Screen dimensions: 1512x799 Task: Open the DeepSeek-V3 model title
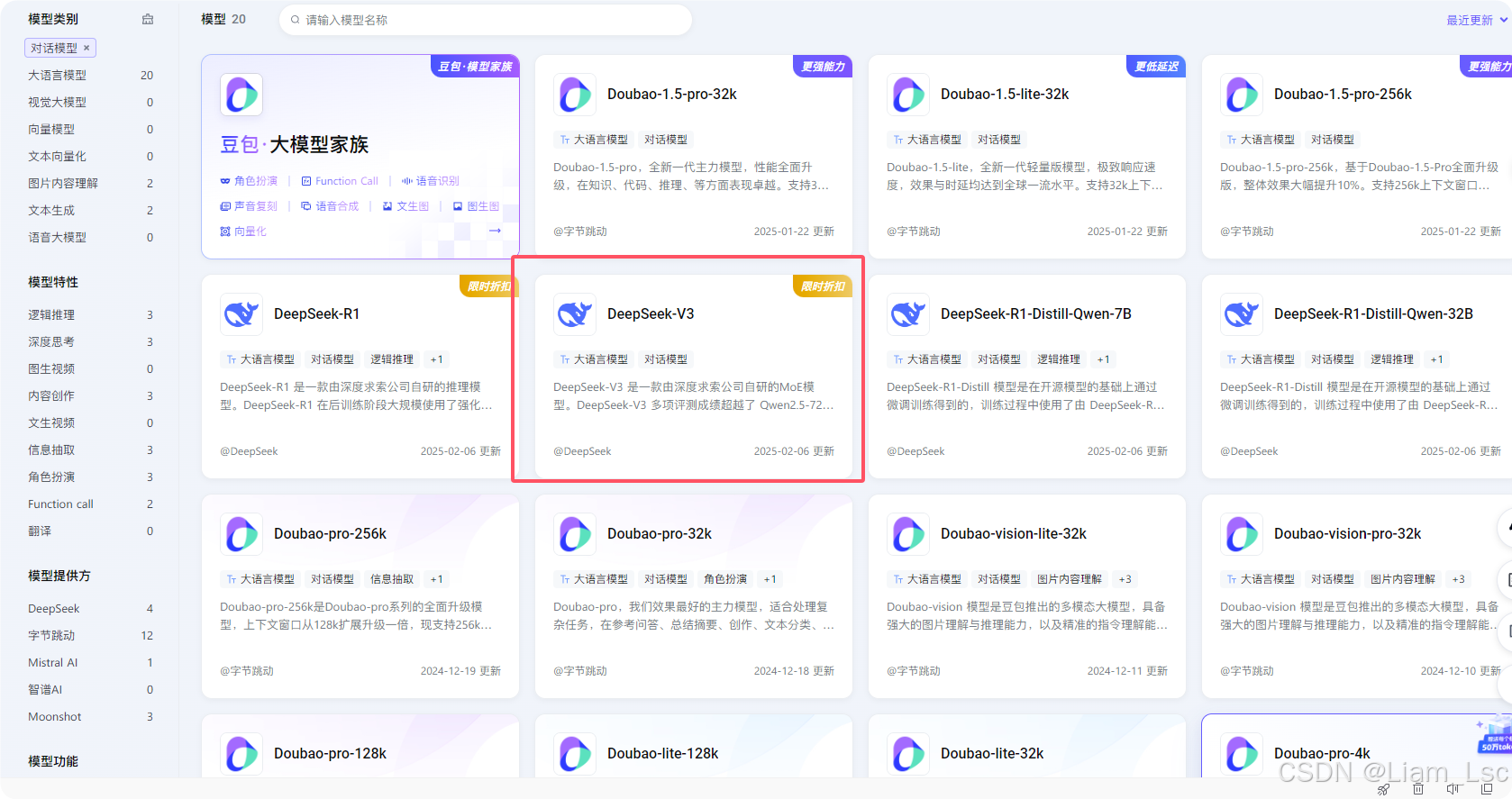651,314
